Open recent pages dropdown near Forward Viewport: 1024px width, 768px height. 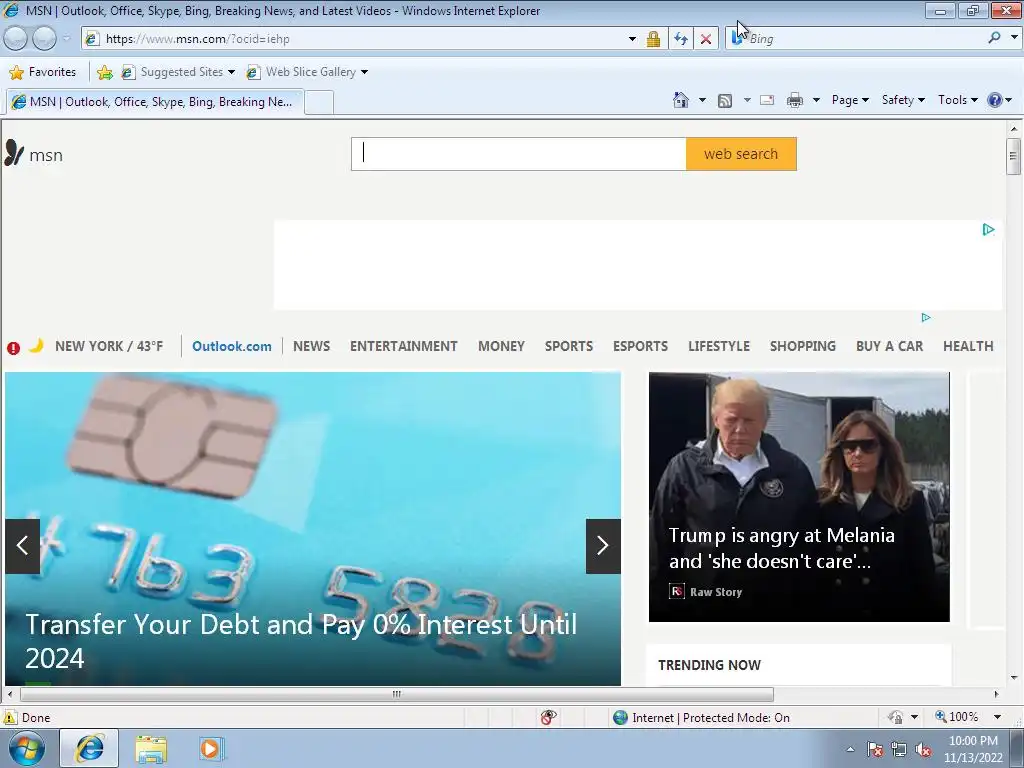pyautogui.click(x=66, y=39)
